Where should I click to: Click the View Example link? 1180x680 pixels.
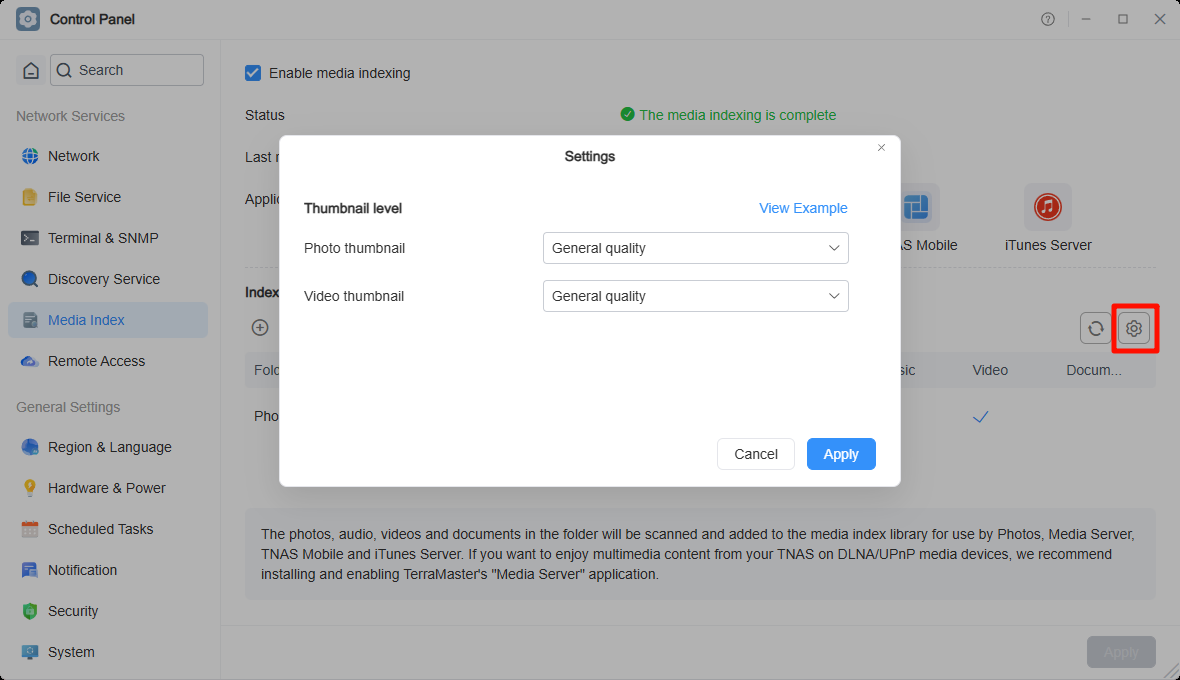pyautogui.click(x=803, y=208)
